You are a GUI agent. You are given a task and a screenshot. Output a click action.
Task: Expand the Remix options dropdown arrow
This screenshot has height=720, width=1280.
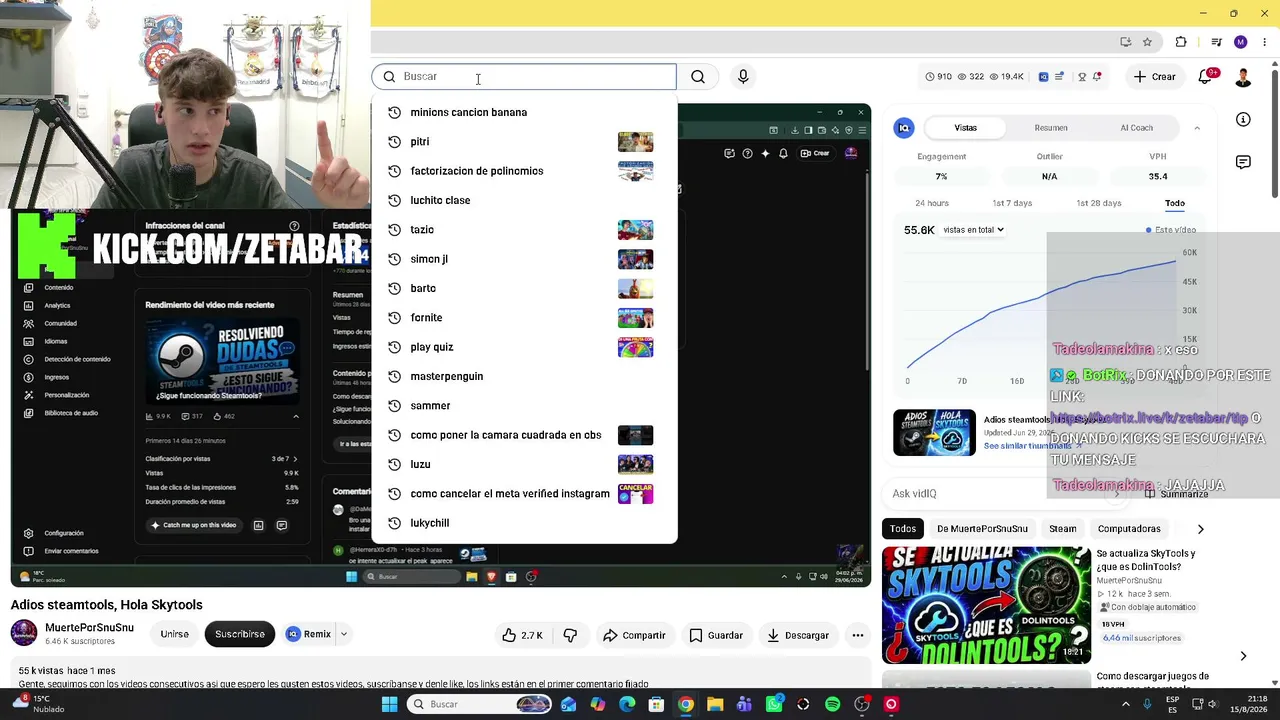(x=344, y=635)
